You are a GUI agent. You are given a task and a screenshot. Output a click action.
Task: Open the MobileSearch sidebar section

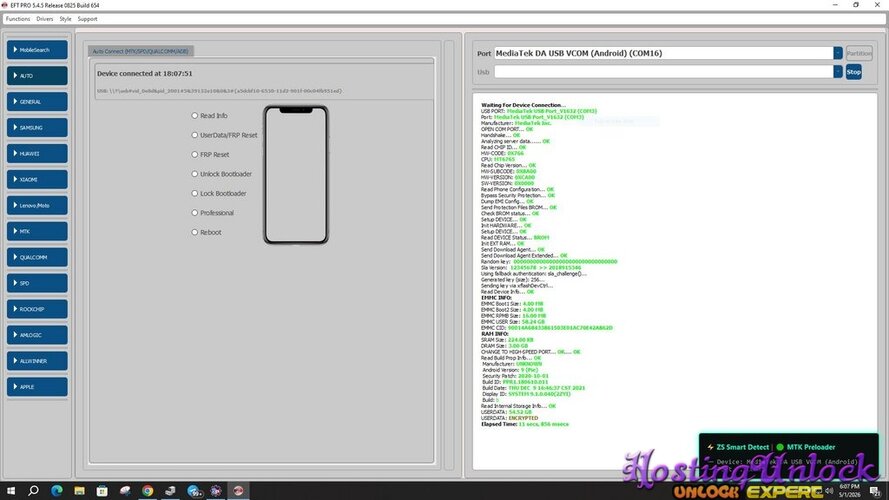coord(37,50)
